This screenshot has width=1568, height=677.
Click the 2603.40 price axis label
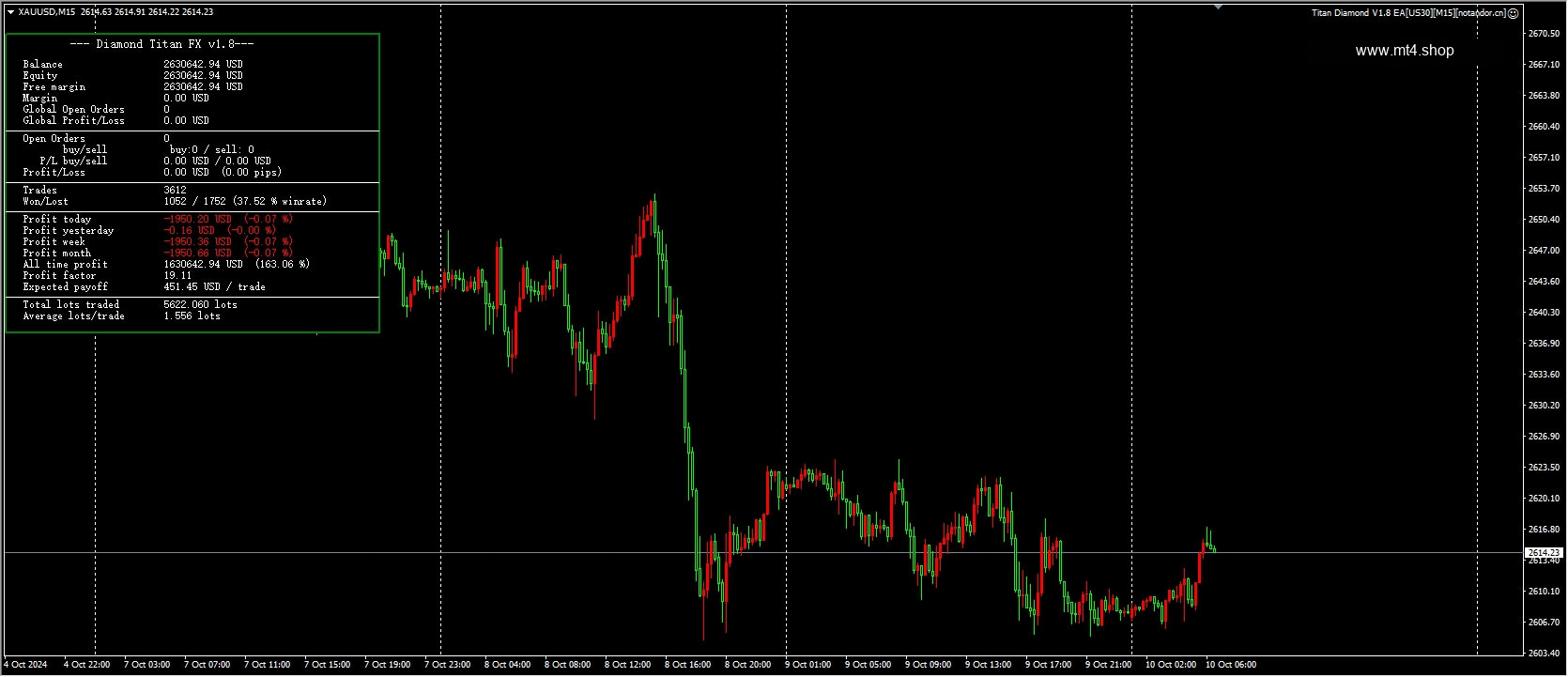1544,654
